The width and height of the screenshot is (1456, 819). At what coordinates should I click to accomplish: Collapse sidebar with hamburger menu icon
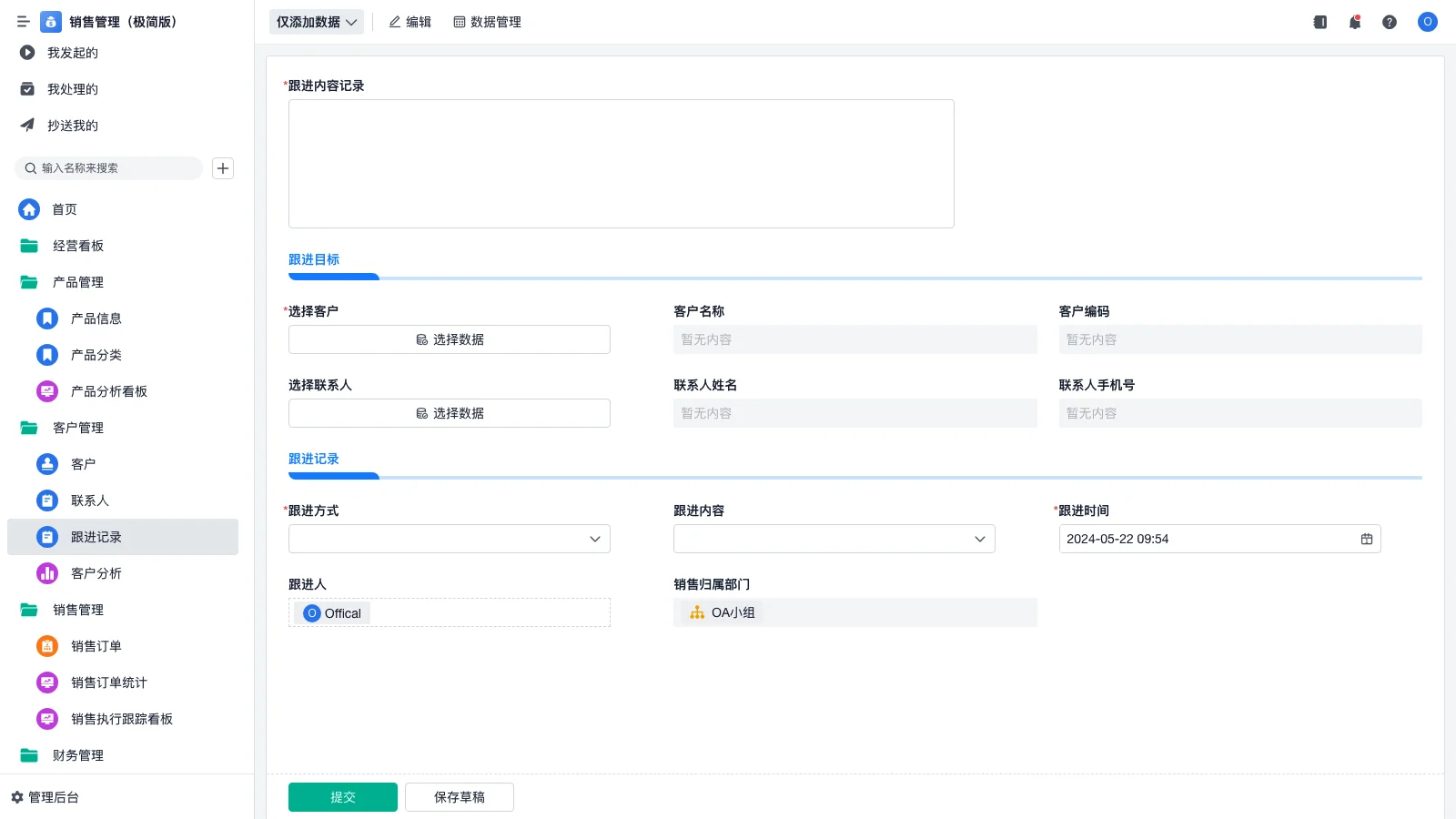coord(24,22)
